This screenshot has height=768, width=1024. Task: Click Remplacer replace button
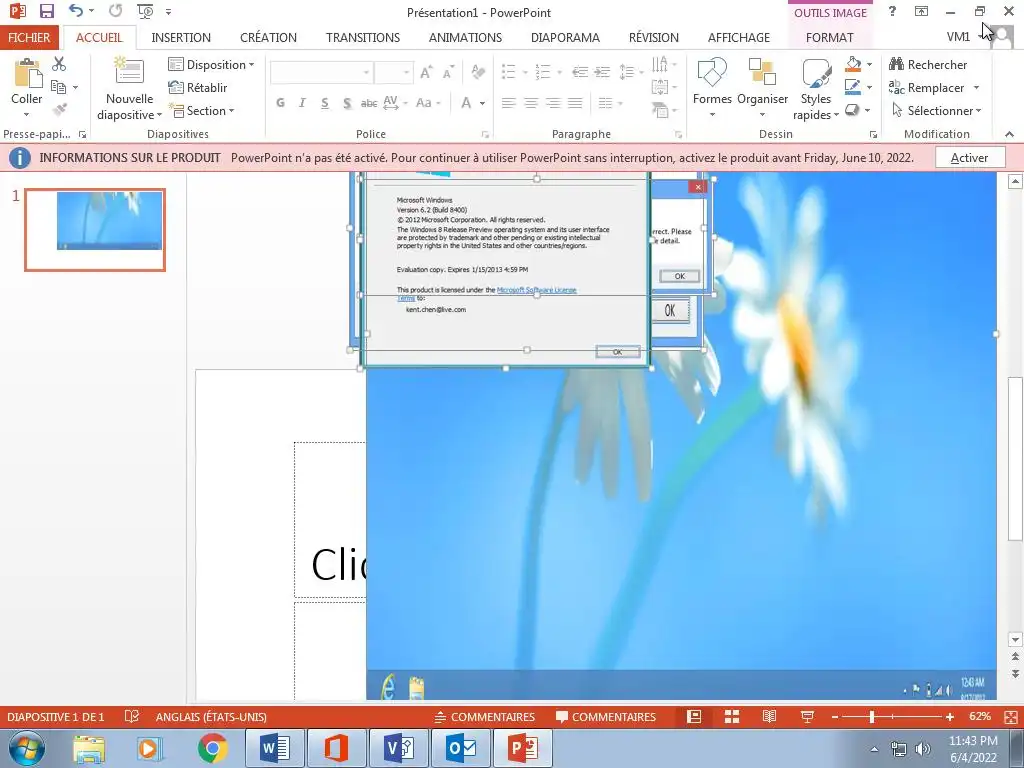926,87
